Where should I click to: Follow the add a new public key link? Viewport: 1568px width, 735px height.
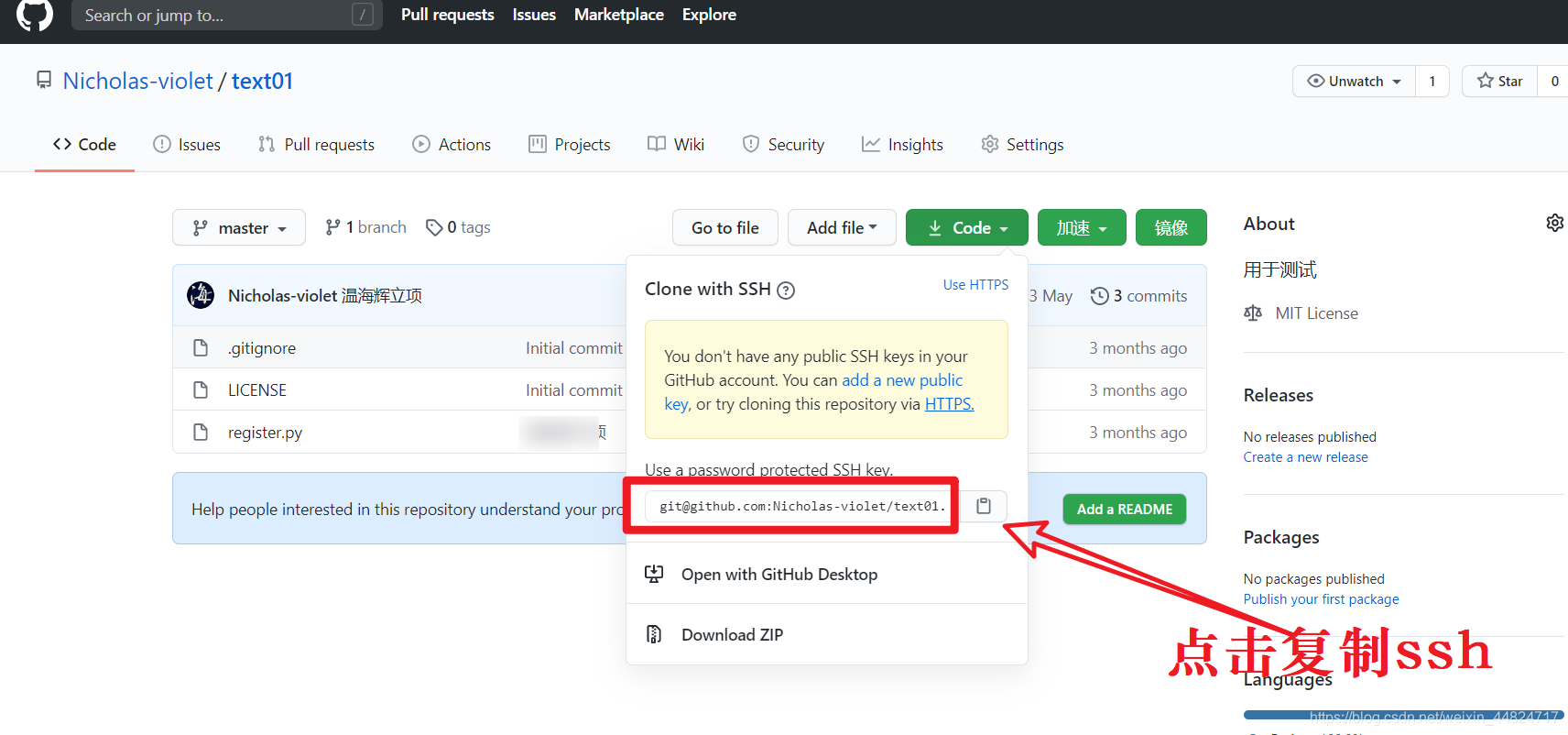[x=902, y=380]
